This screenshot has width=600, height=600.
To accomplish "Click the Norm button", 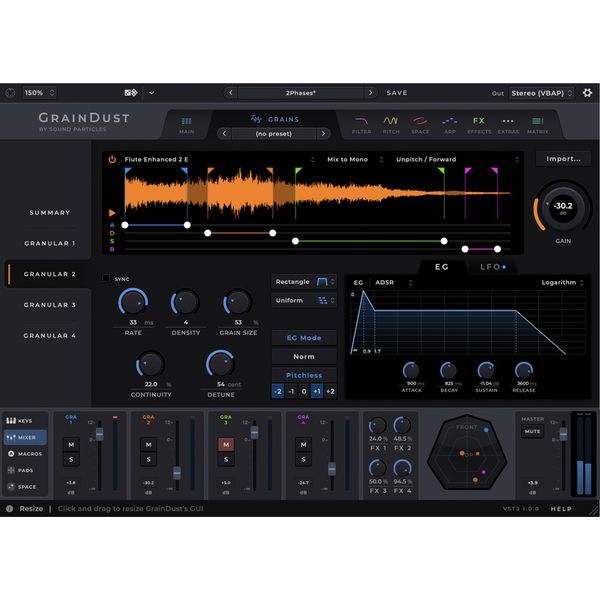I will tap(304, 357).
